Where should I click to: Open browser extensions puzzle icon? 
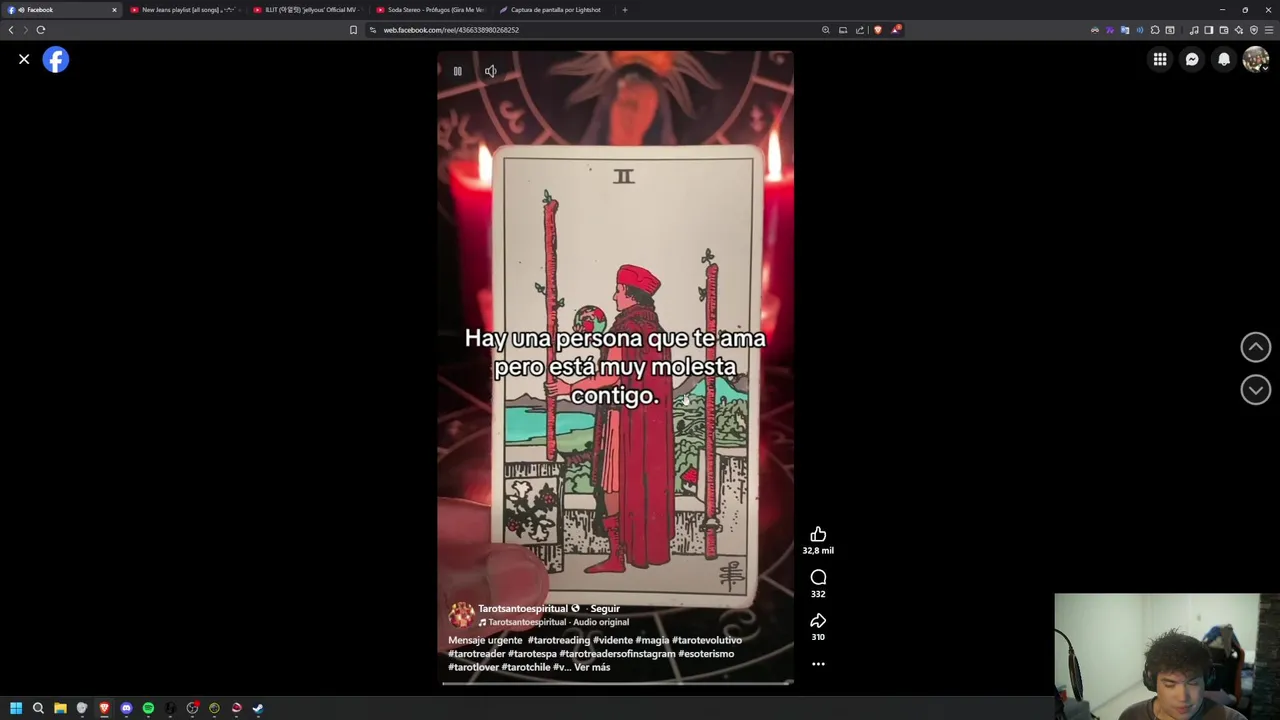(1155, 30)
